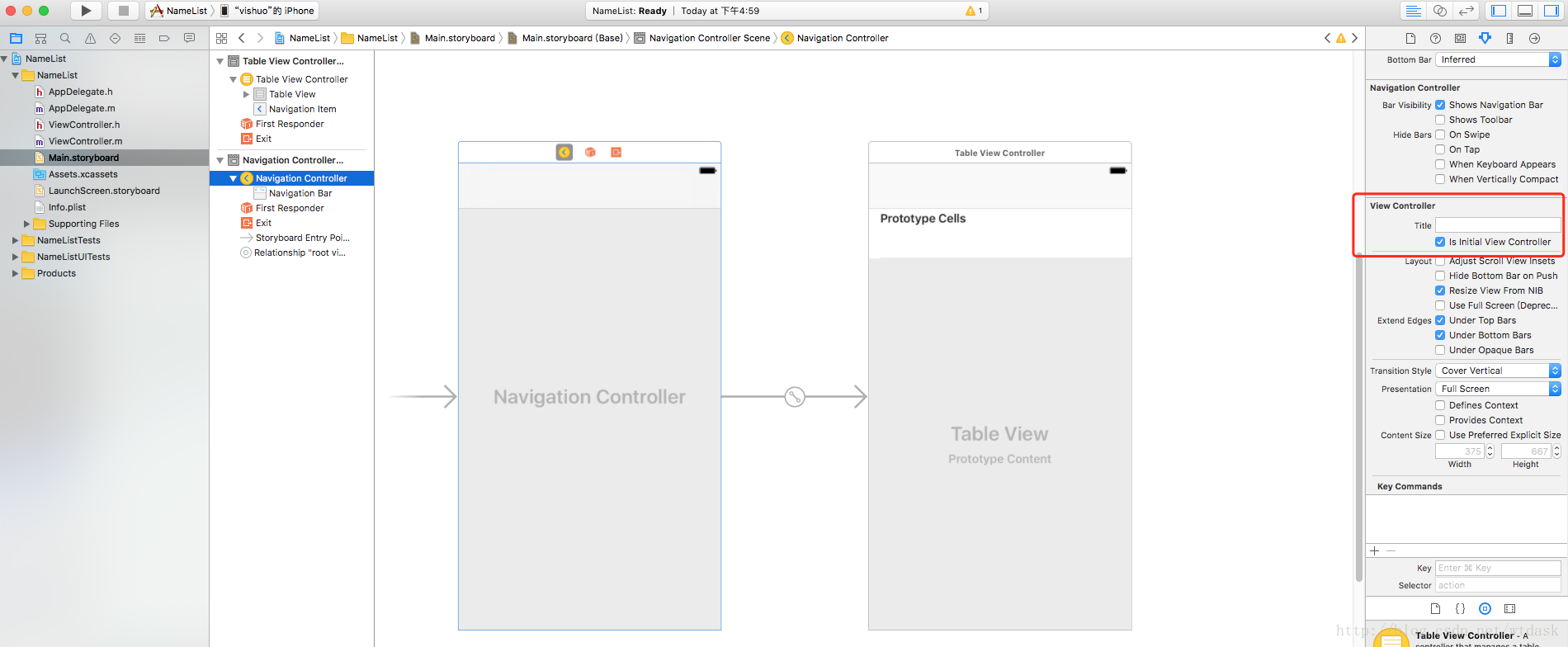This screenshot has width=1568, height=647.
Task: Select the yellow Navigation Controller scene icon
Action: tap(564, 152)
